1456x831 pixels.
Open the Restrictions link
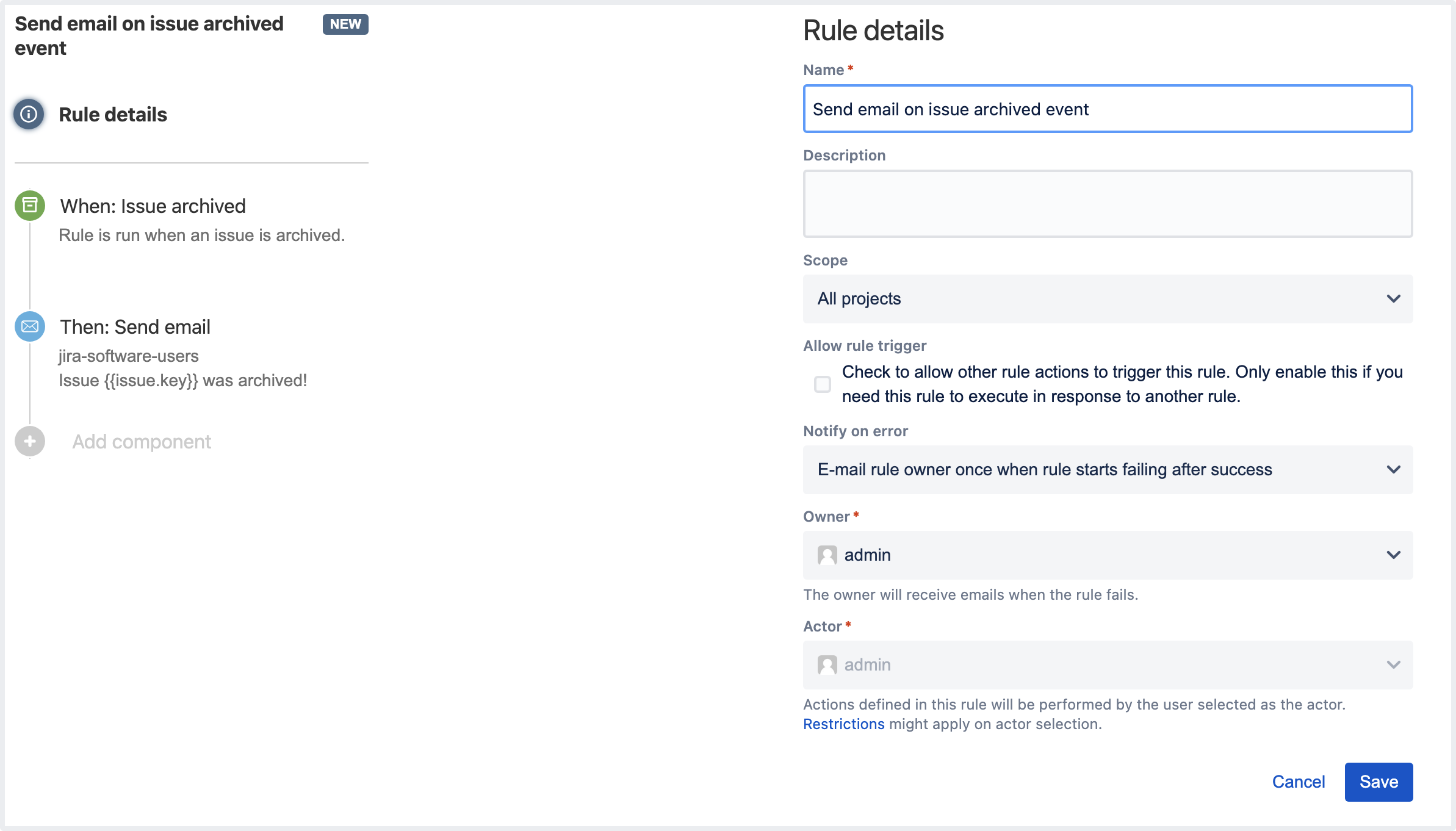(843, 724)
